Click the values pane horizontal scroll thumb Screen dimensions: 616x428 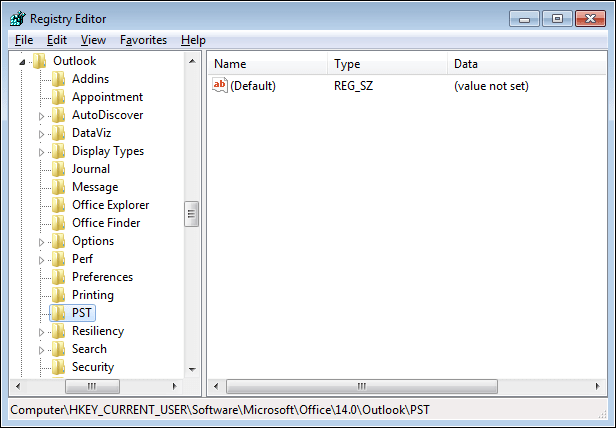coord(362,386)
